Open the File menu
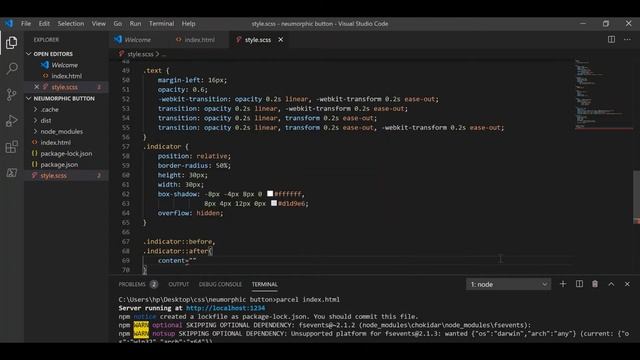Image resolution: width=640 pixels, height=360 pixels. pyautogui.click(x=26, y=24)
